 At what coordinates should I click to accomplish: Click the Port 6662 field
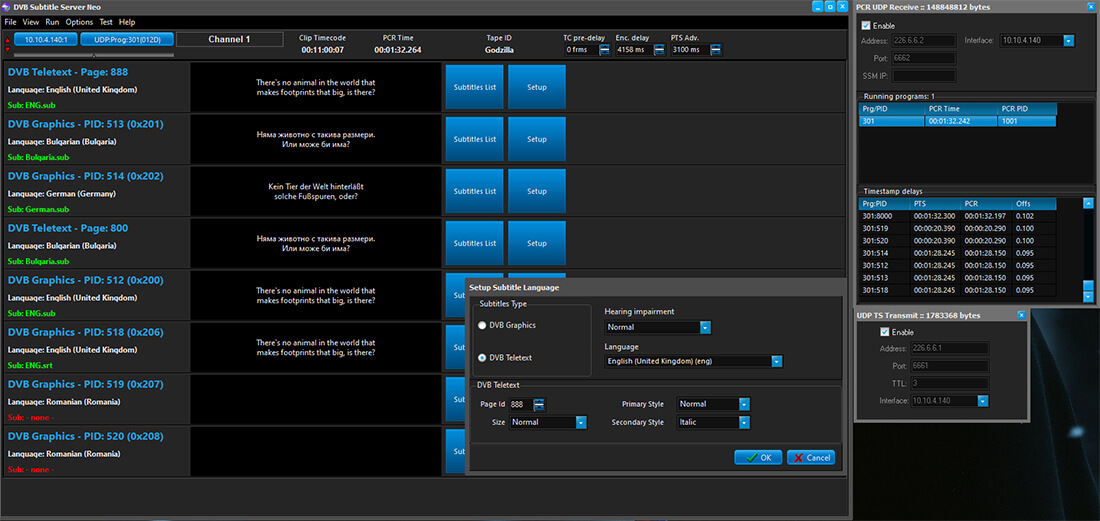tap(924, 58)
